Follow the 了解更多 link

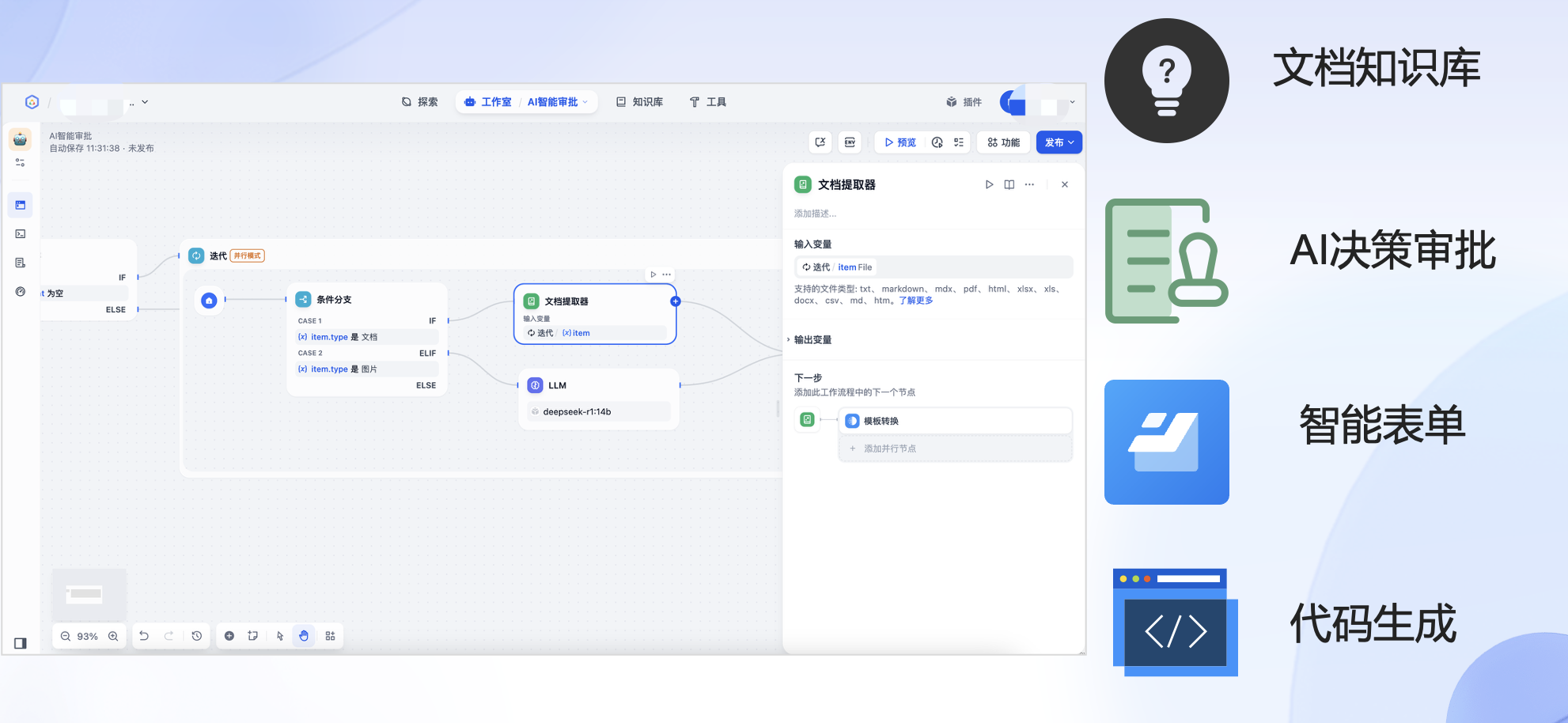point(915,301)
